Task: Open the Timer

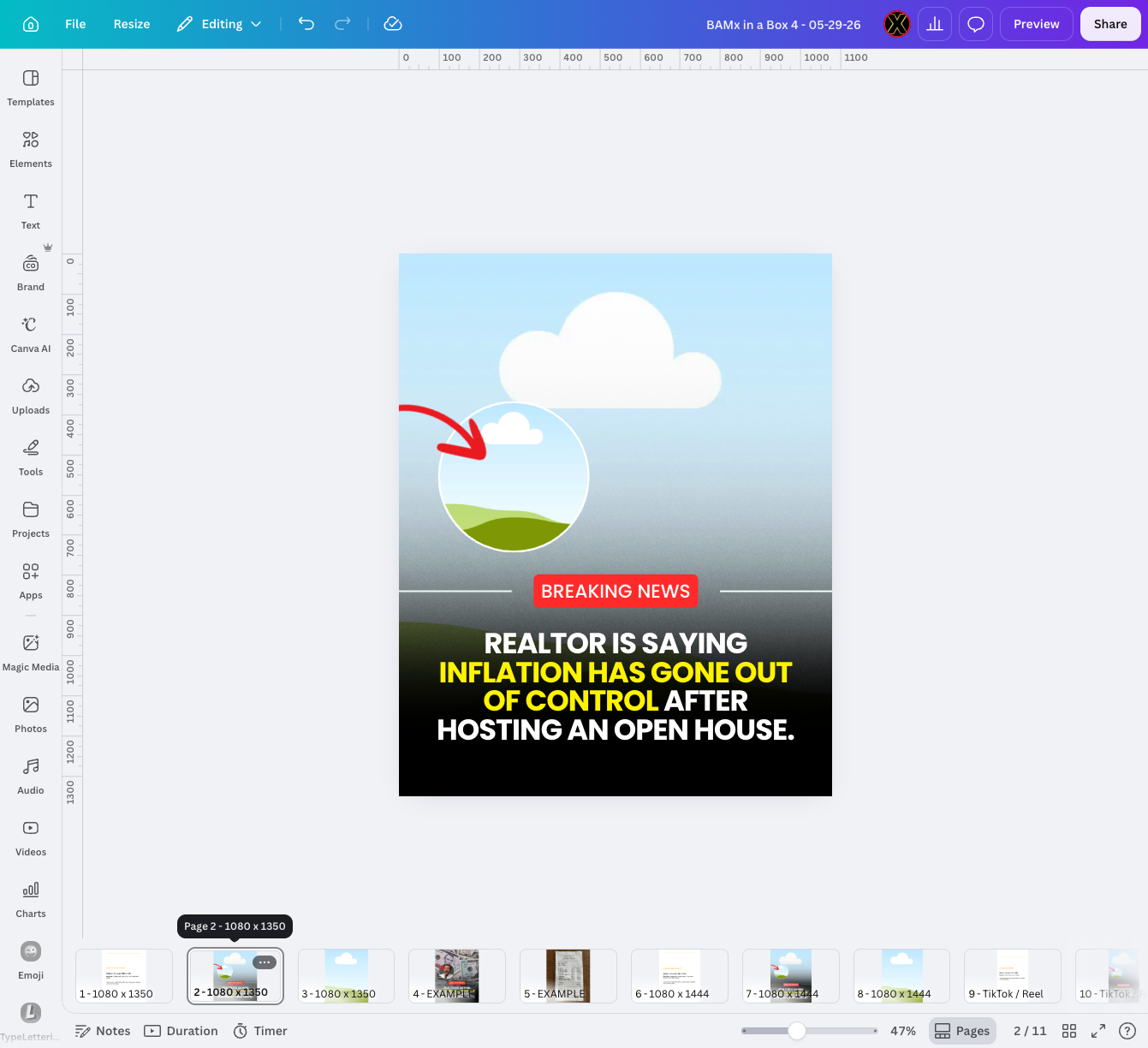Action: [x=260, y=1031]
